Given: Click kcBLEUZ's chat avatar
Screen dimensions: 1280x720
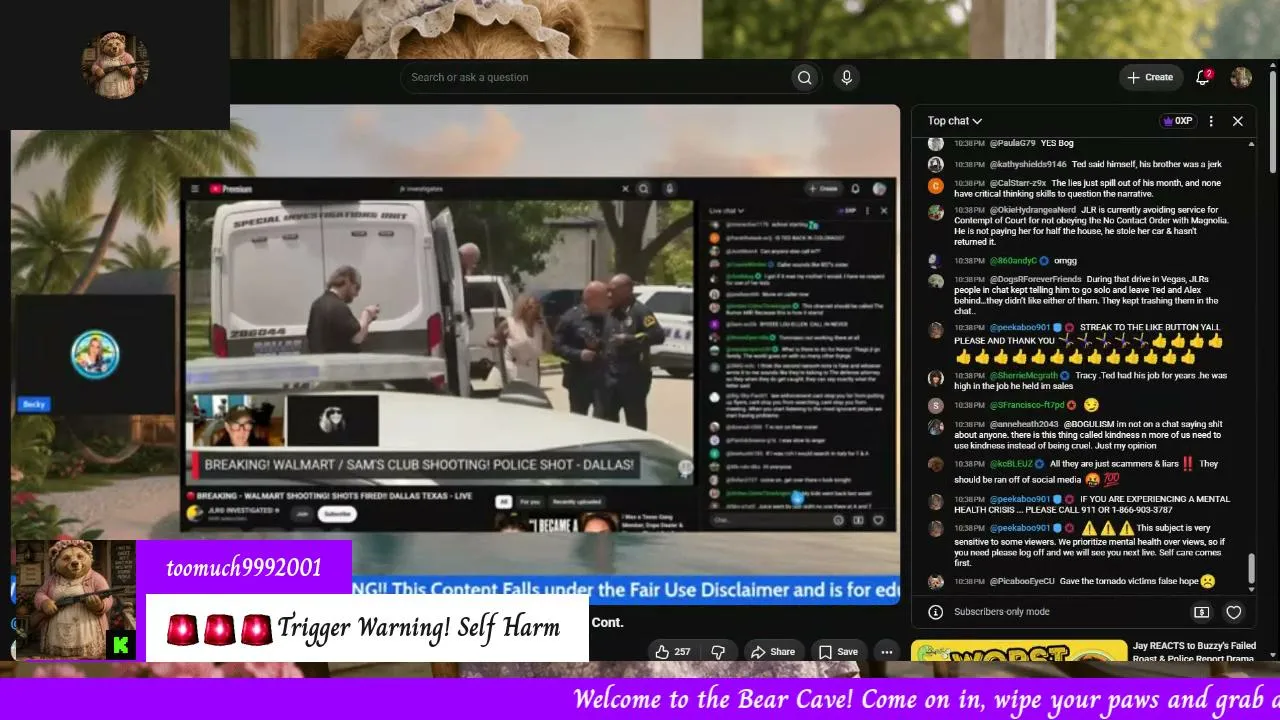Looking at the screenshot, I should [935, 464].
